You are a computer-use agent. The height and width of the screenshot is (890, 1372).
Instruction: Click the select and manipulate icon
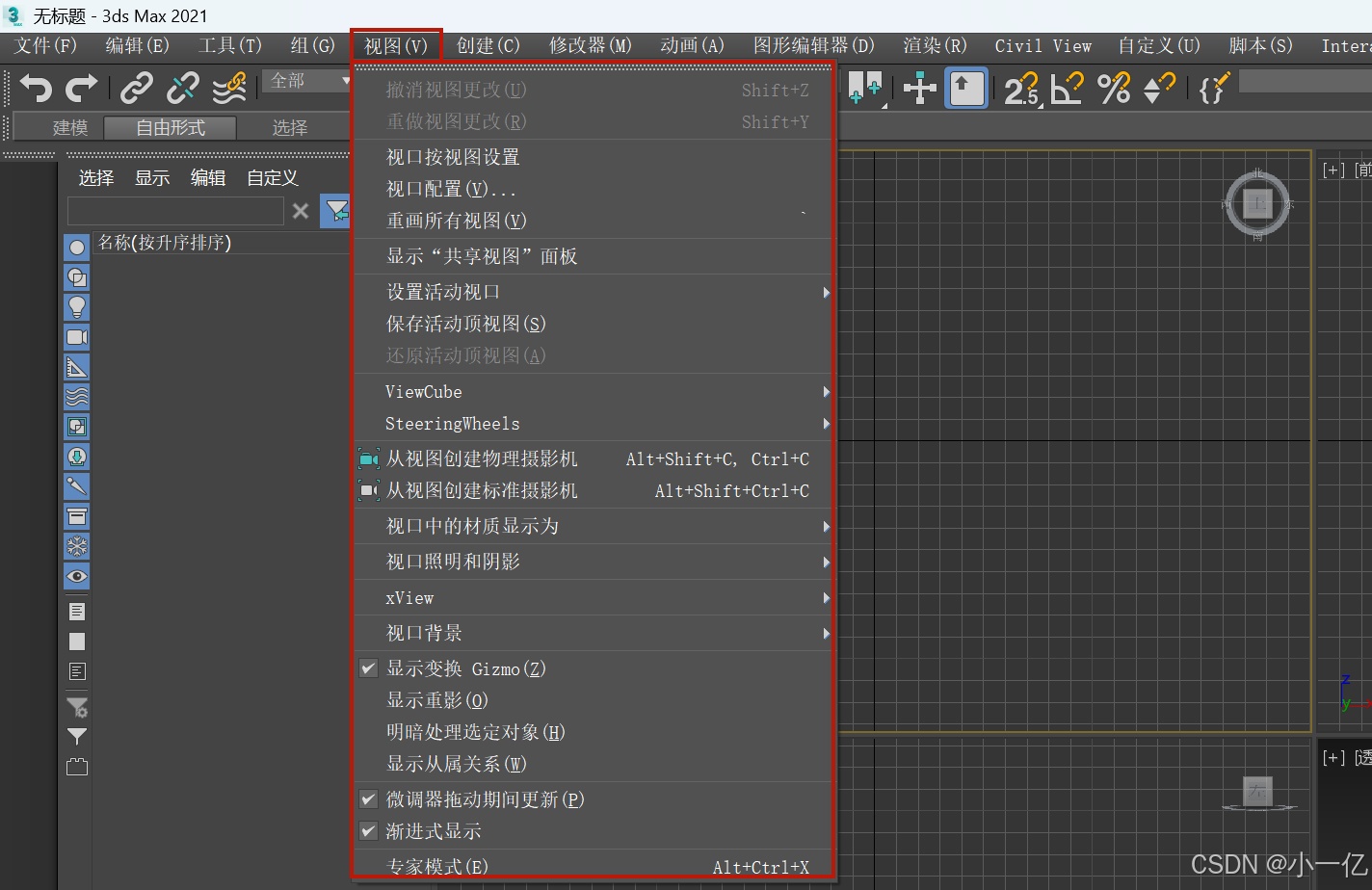click(x=920, y=89)
